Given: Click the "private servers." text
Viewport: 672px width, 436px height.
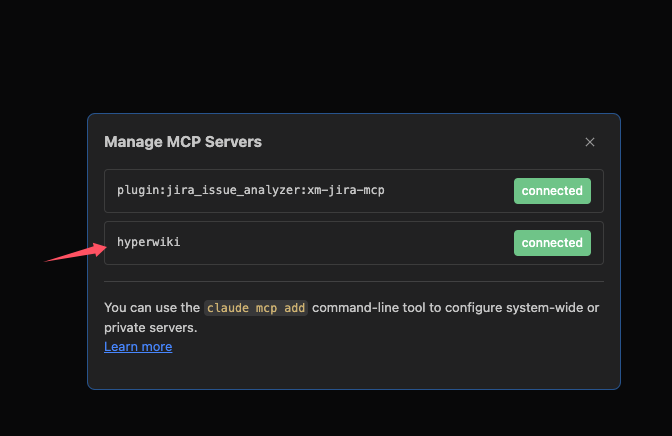Looking at the screenshot, I should point(151,328).
